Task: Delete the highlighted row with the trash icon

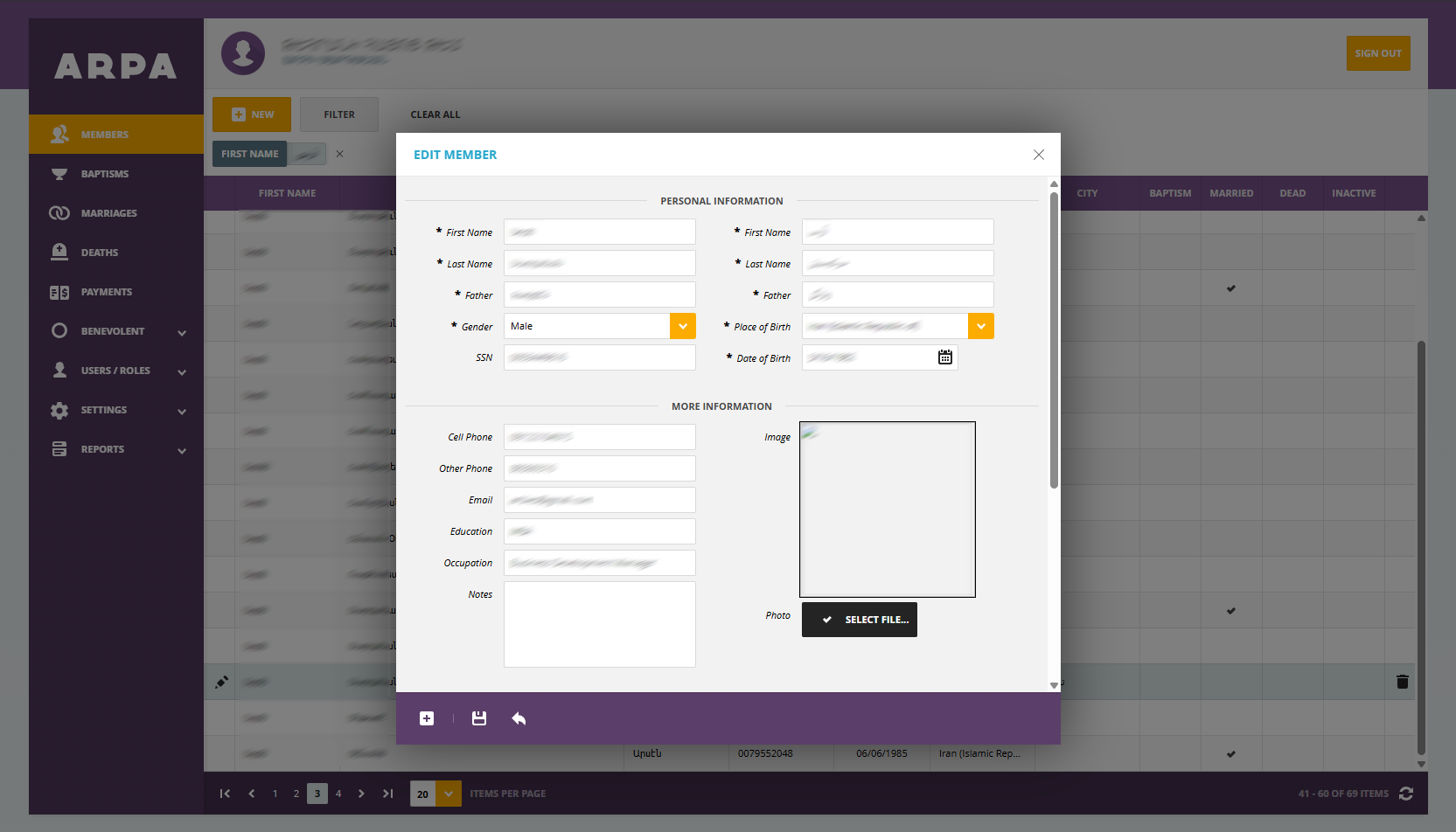Action: (x=1403, y=681)
